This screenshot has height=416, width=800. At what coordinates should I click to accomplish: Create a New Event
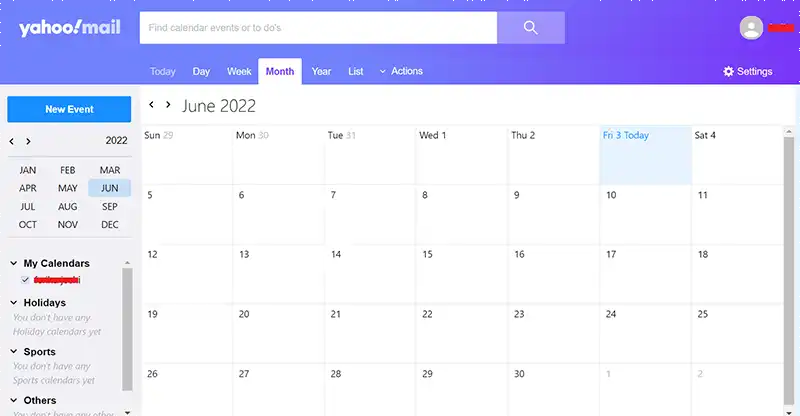click(69, 109)
